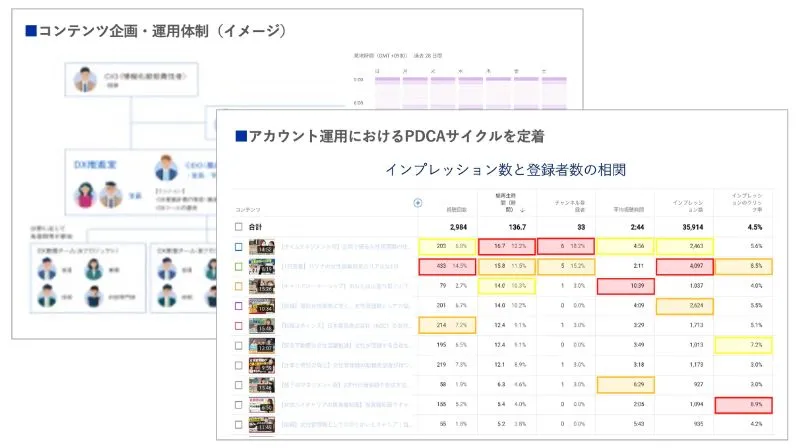Open the thumbnail in the 1,173 impressions row
Screen dimensions: 800x448
pyautogui.click(x=262, y=365)
